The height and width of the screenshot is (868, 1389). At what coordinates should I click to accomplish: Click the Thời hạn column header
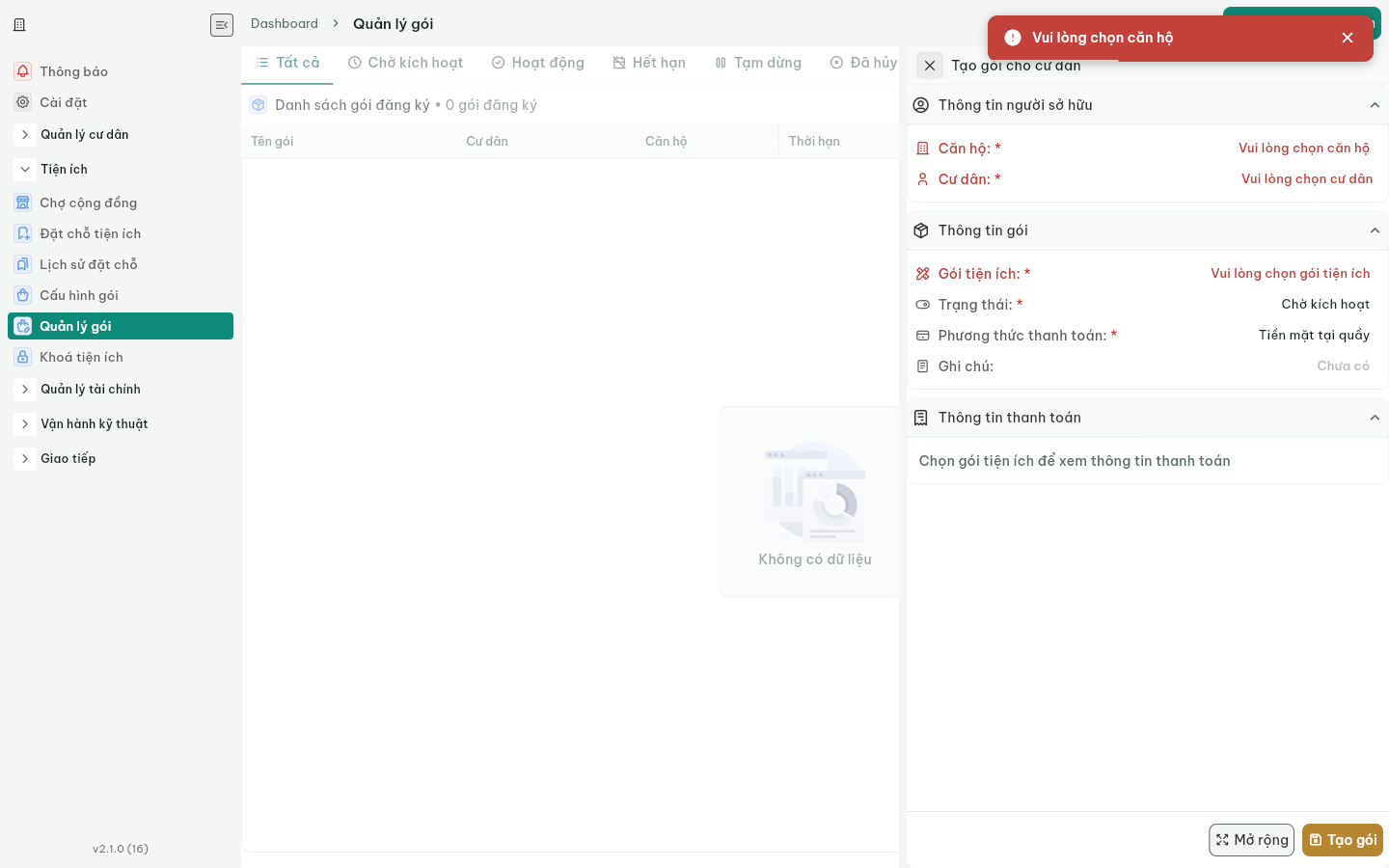click(x=839, y=141)
